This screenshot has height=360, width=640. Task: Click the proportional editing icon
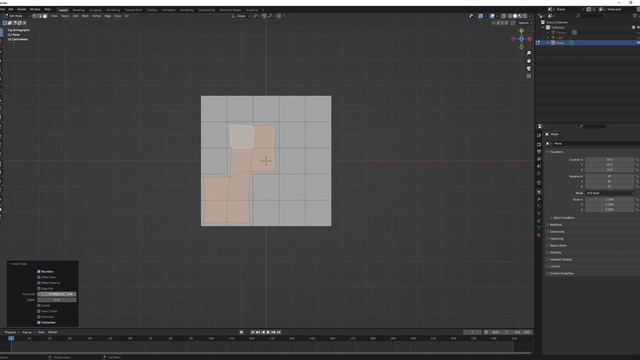point(279,16)
